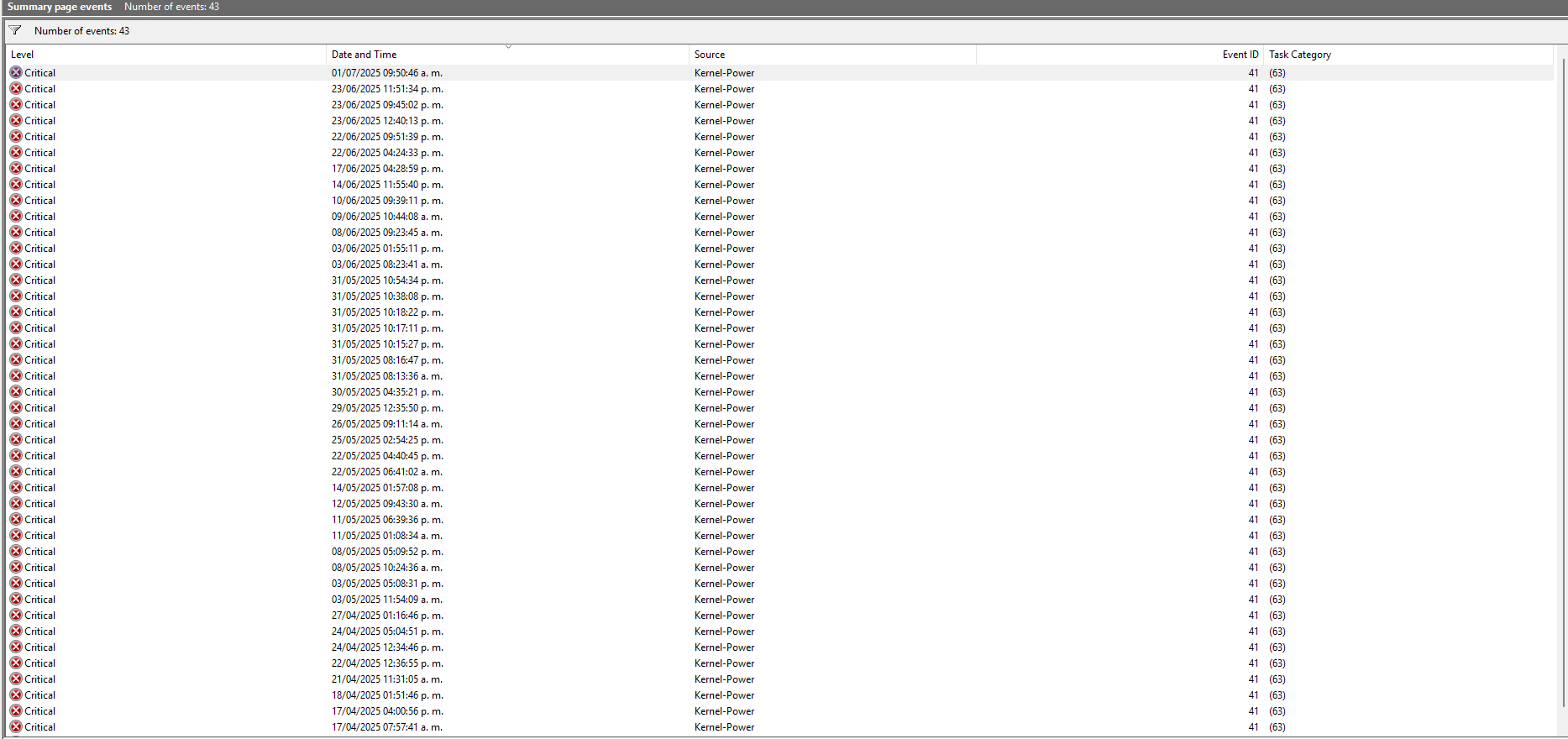1568x739 pixels.
Task: Click the Critical icon for 14/05/2025 01:57:08 p. m.
Action: [x=16, y=488]
